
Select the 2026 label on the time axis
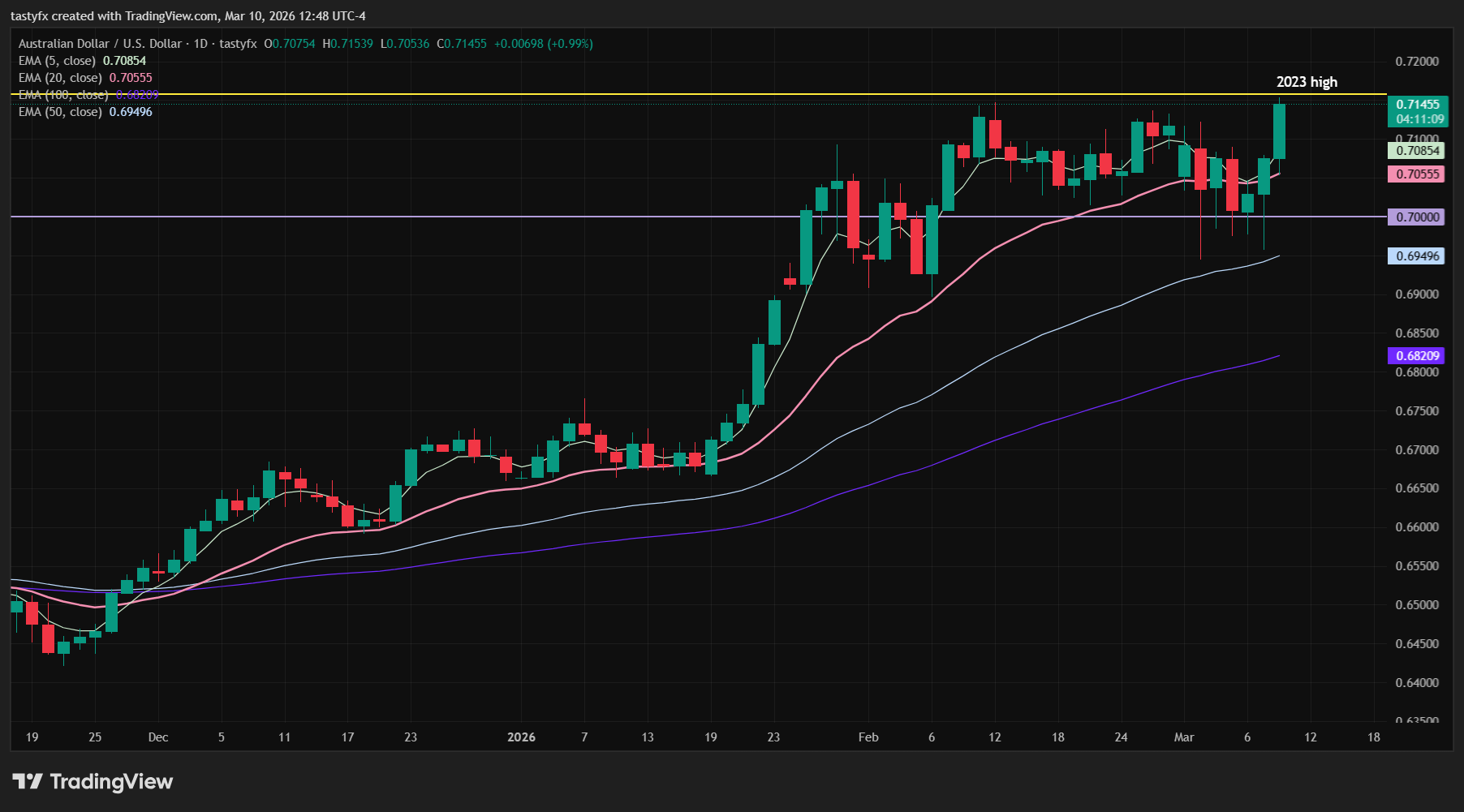coord(520,737)
